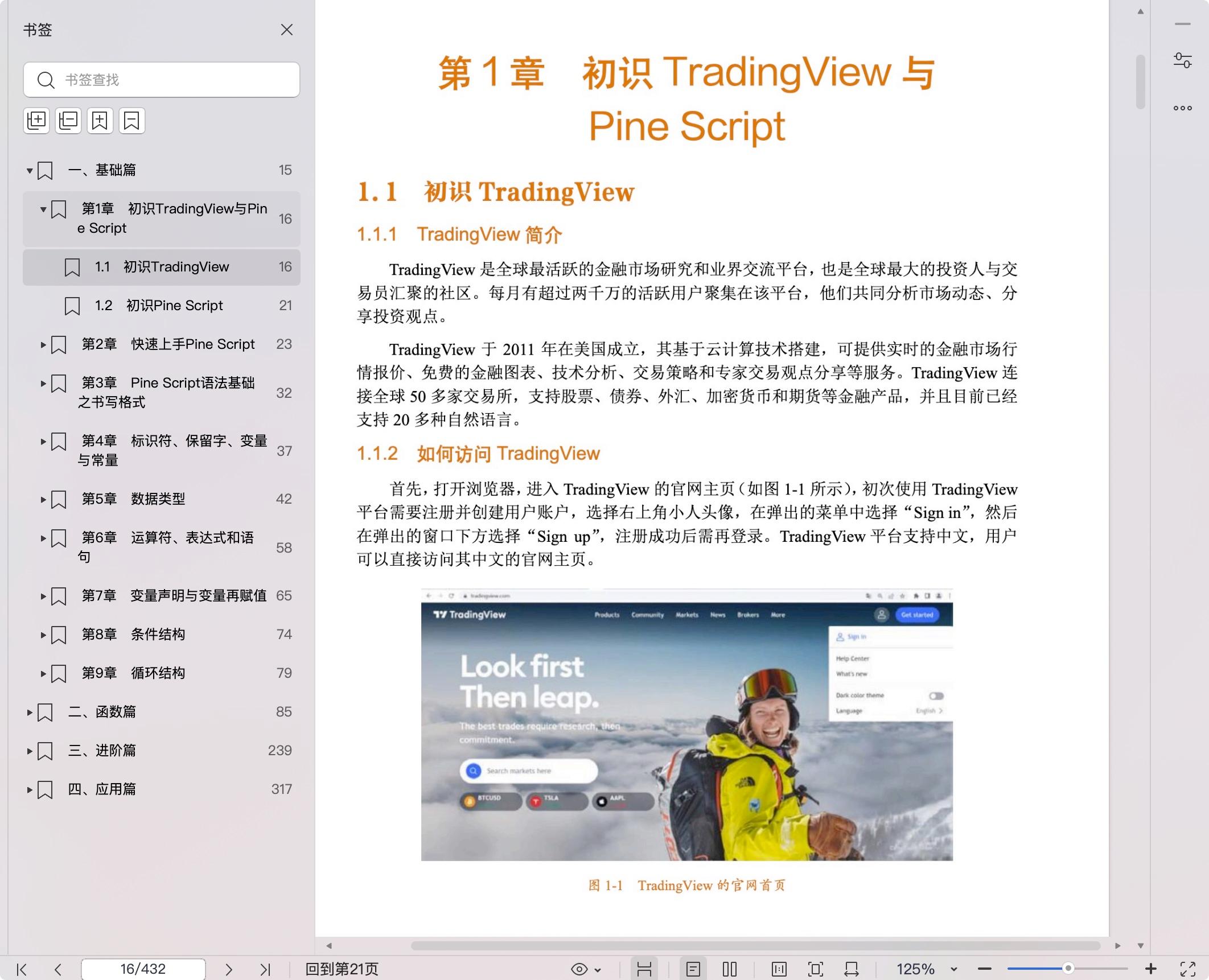Collapse all bookmarks icon
This screenshot has width=1209, height=980.
pyautogui.click(x=68, y=121)
